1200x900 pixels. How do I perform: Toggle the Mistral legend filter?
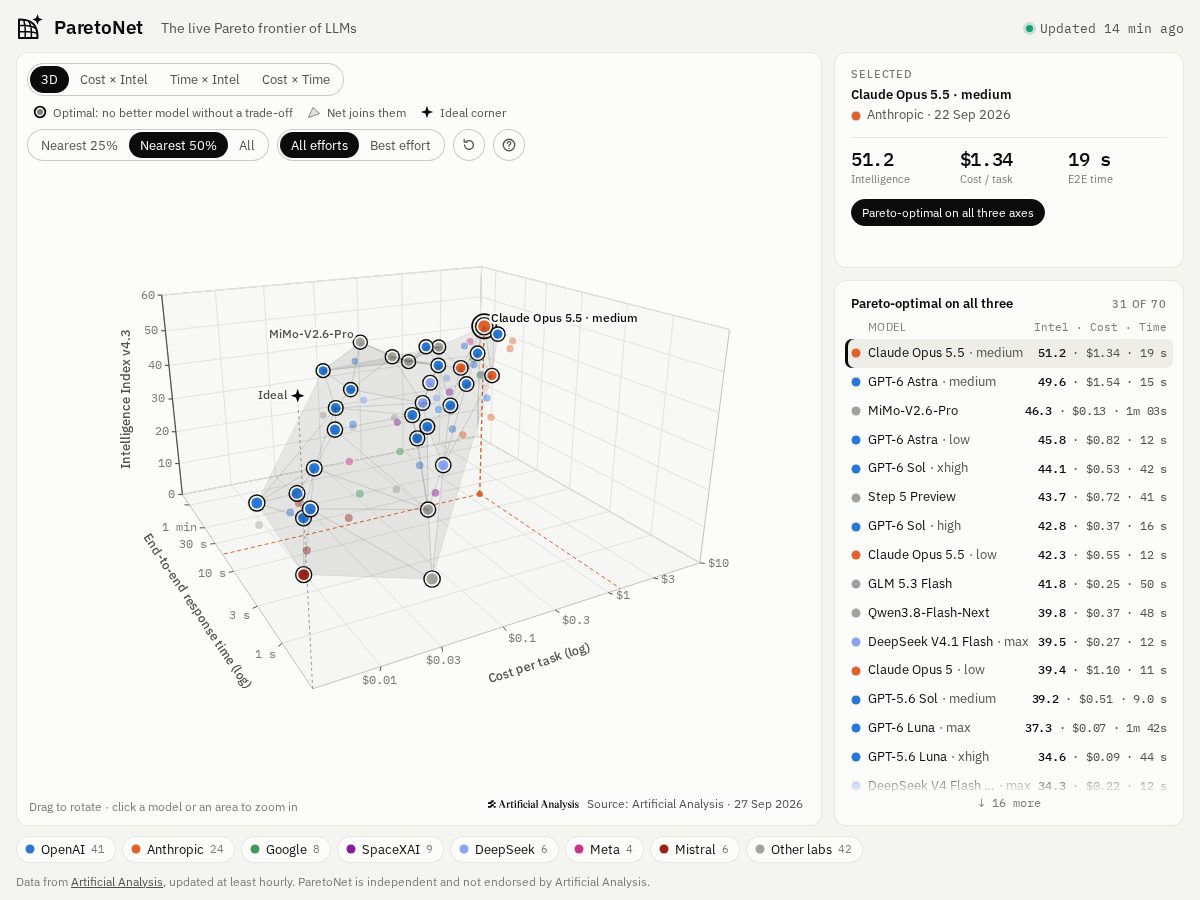pyautogui.click(x=694, y=850)
